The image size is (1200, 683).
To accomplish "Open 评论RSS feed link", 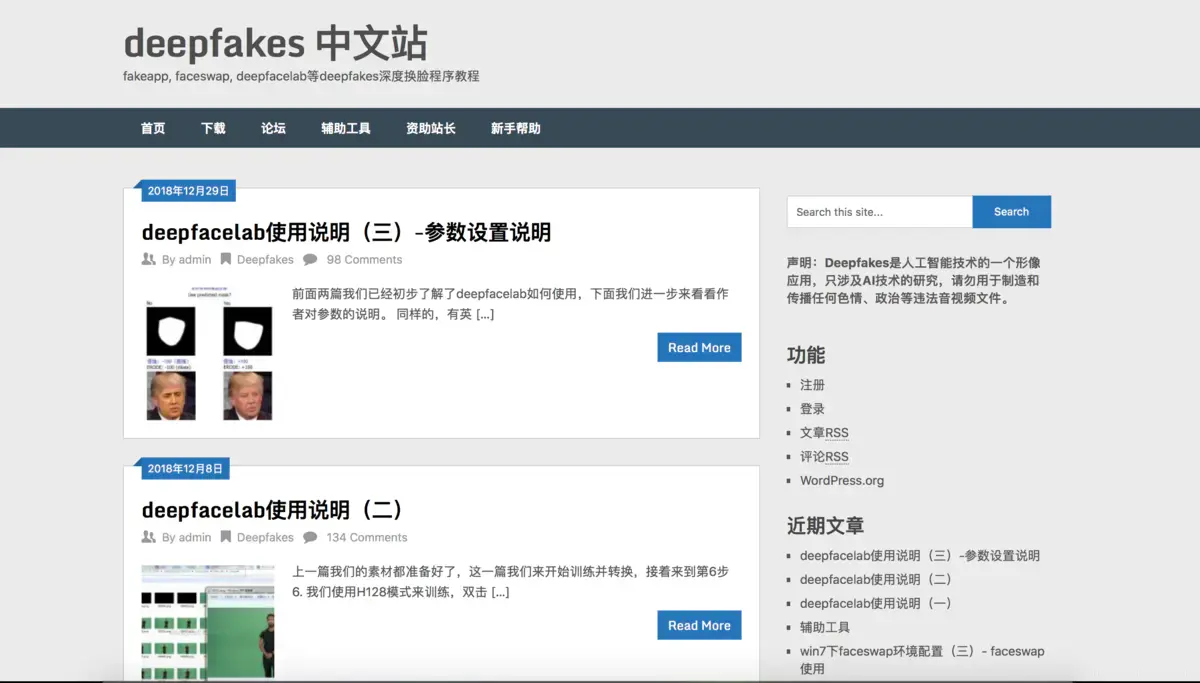I will click(824, 457).
